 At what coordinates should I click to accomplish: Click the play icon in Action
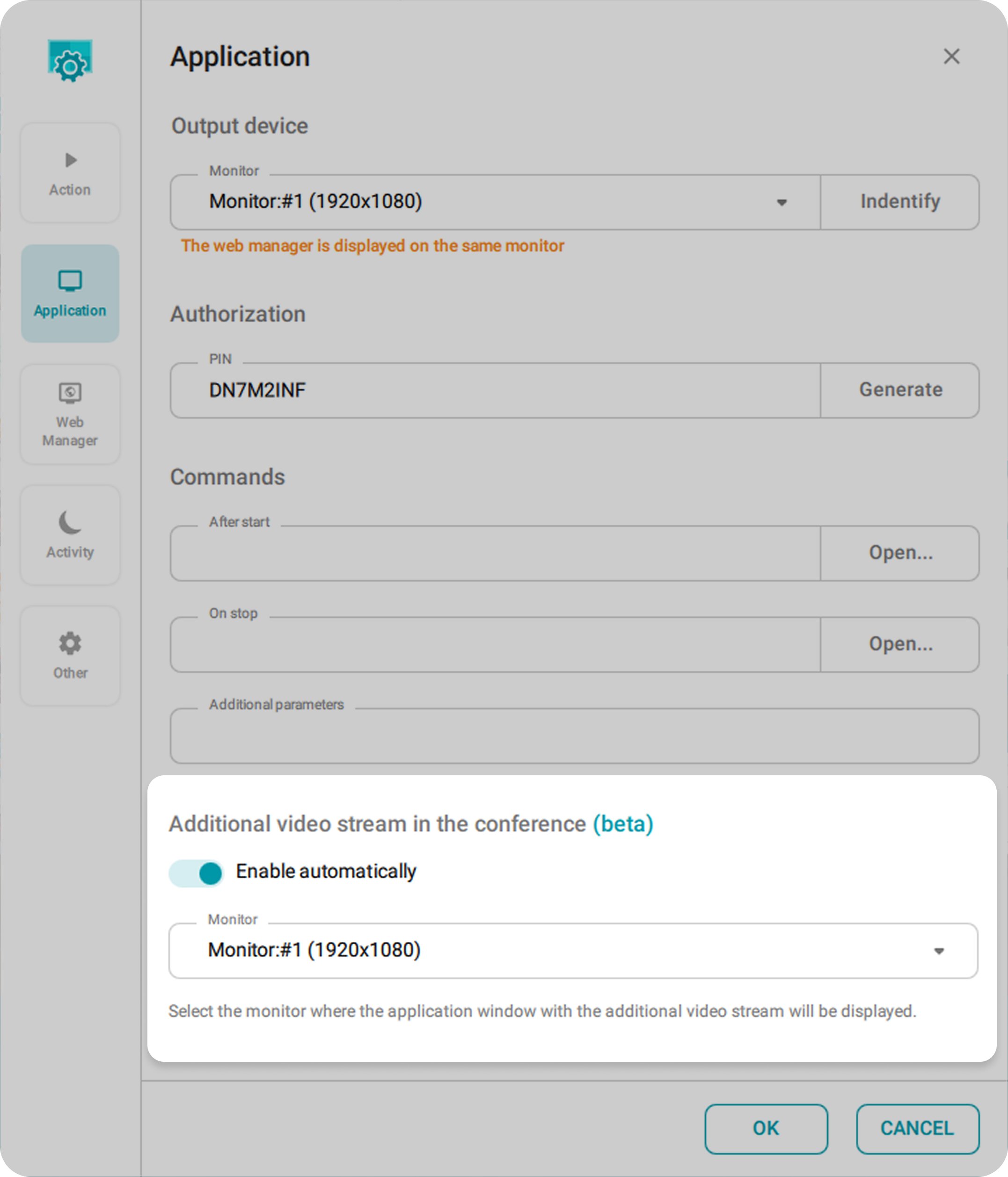[x=70, y=160]
